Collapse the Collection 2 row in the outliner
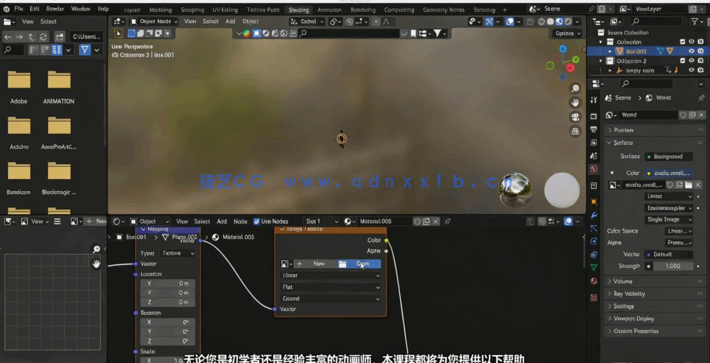Screen dimensions: 710x363 click(601, 61)
